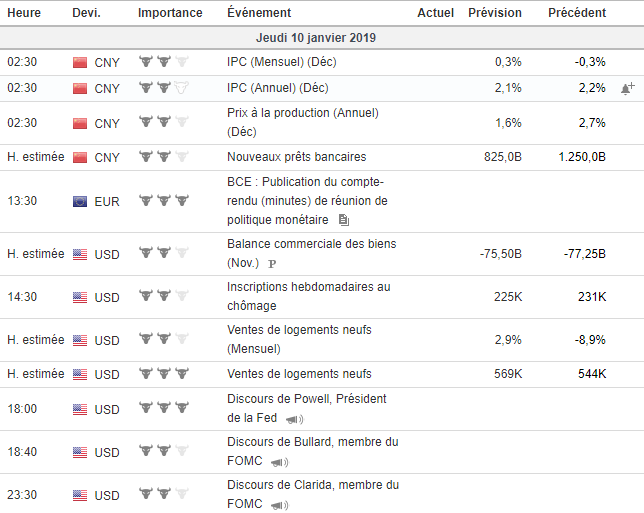Click the speaker icon for Bullard's speech
Screen dimensions: 644x513
[279, 461]
